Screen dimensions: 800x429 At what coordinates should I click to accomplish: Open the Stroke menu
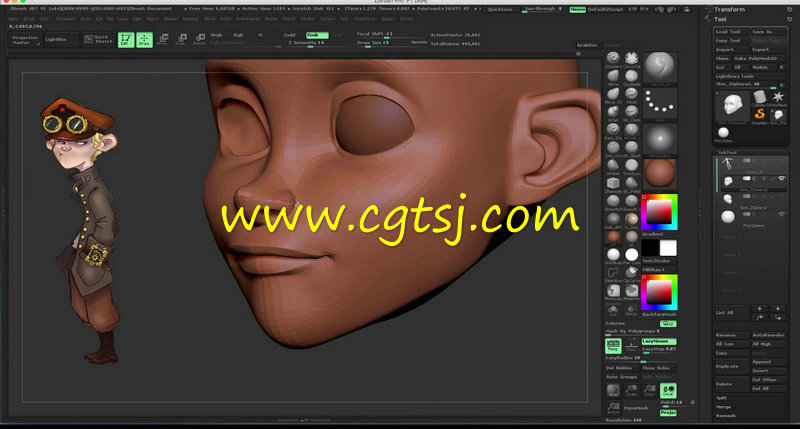[x=307, y=19]
